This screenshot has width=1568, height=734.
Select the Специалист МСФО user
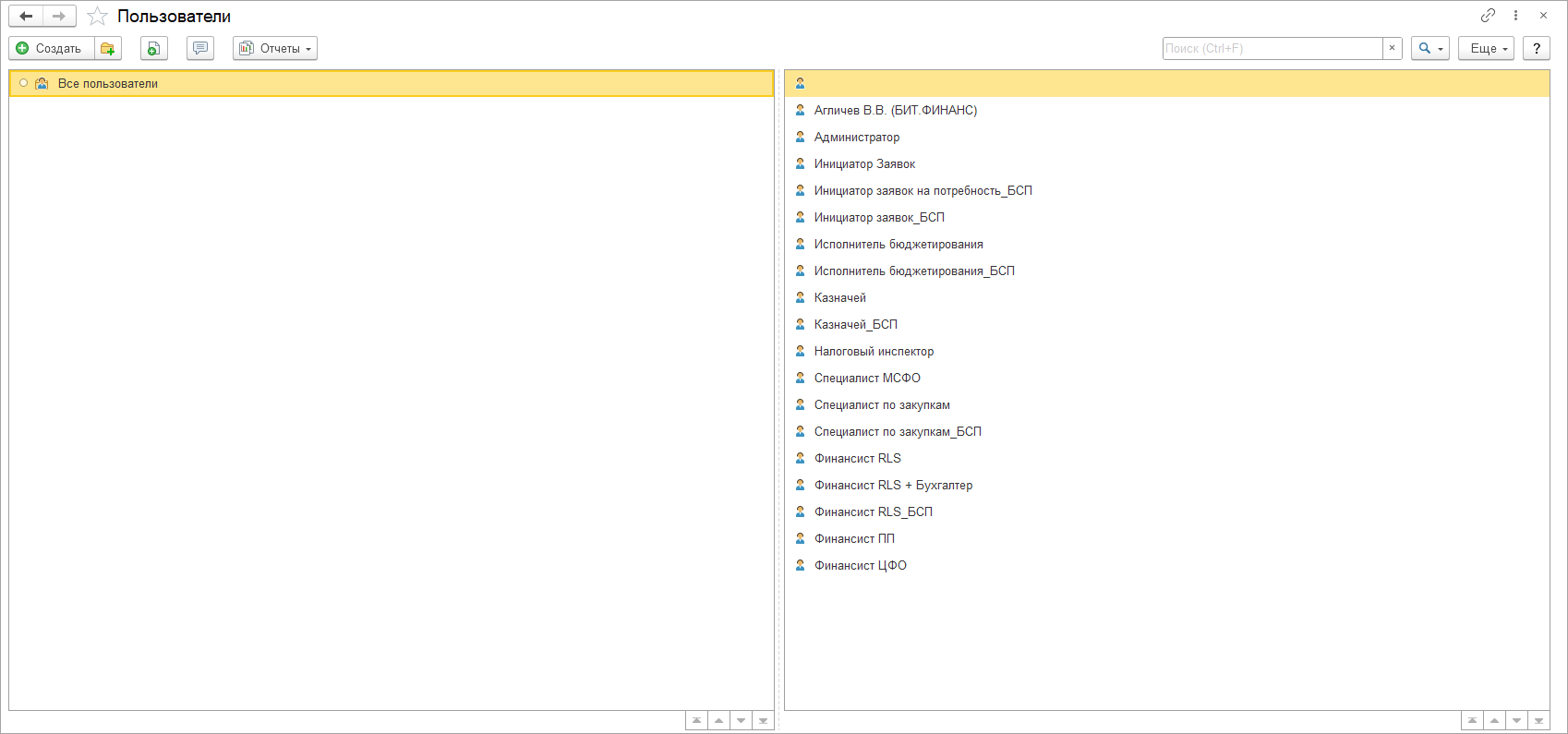tap(1167, 378)
